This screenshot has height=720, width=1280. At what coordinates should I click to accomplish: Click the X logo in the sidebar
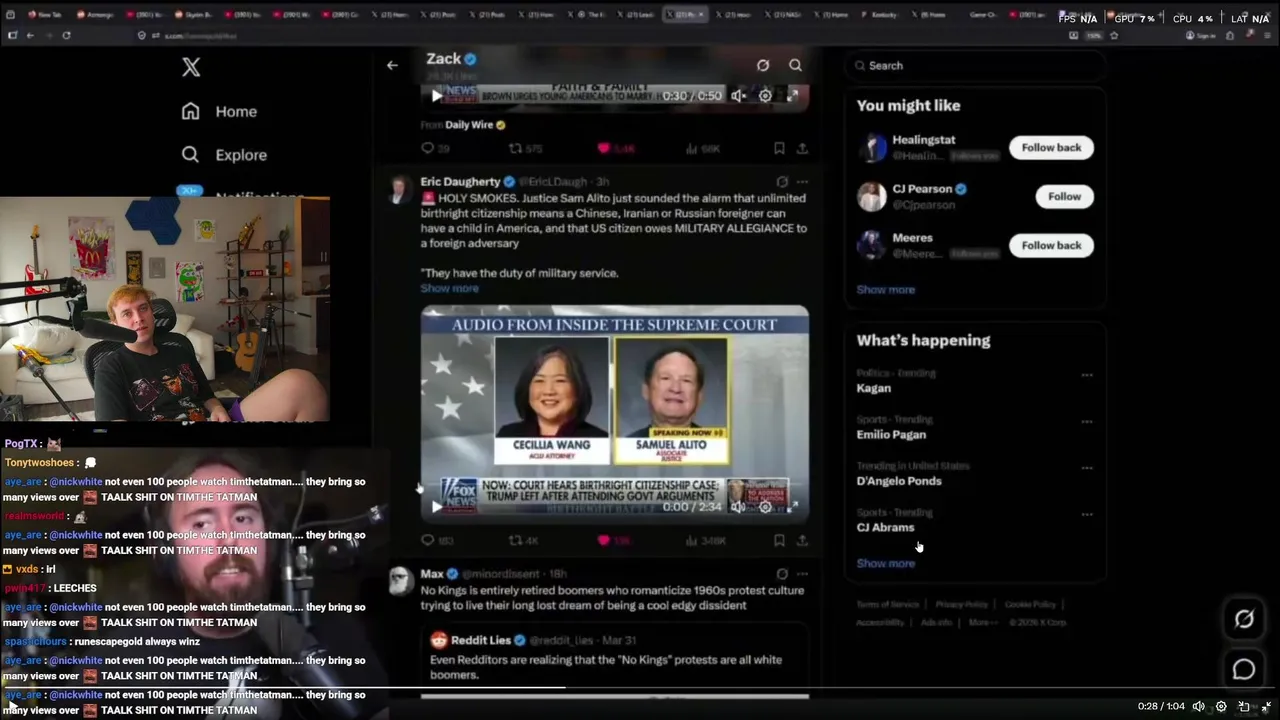click(191, 67)
